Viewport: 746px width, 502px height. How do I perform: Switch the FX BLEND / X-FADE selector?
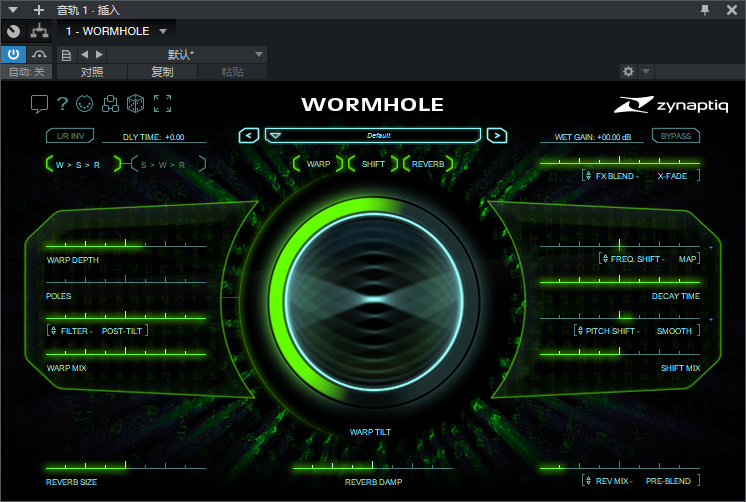click(641, 176)
